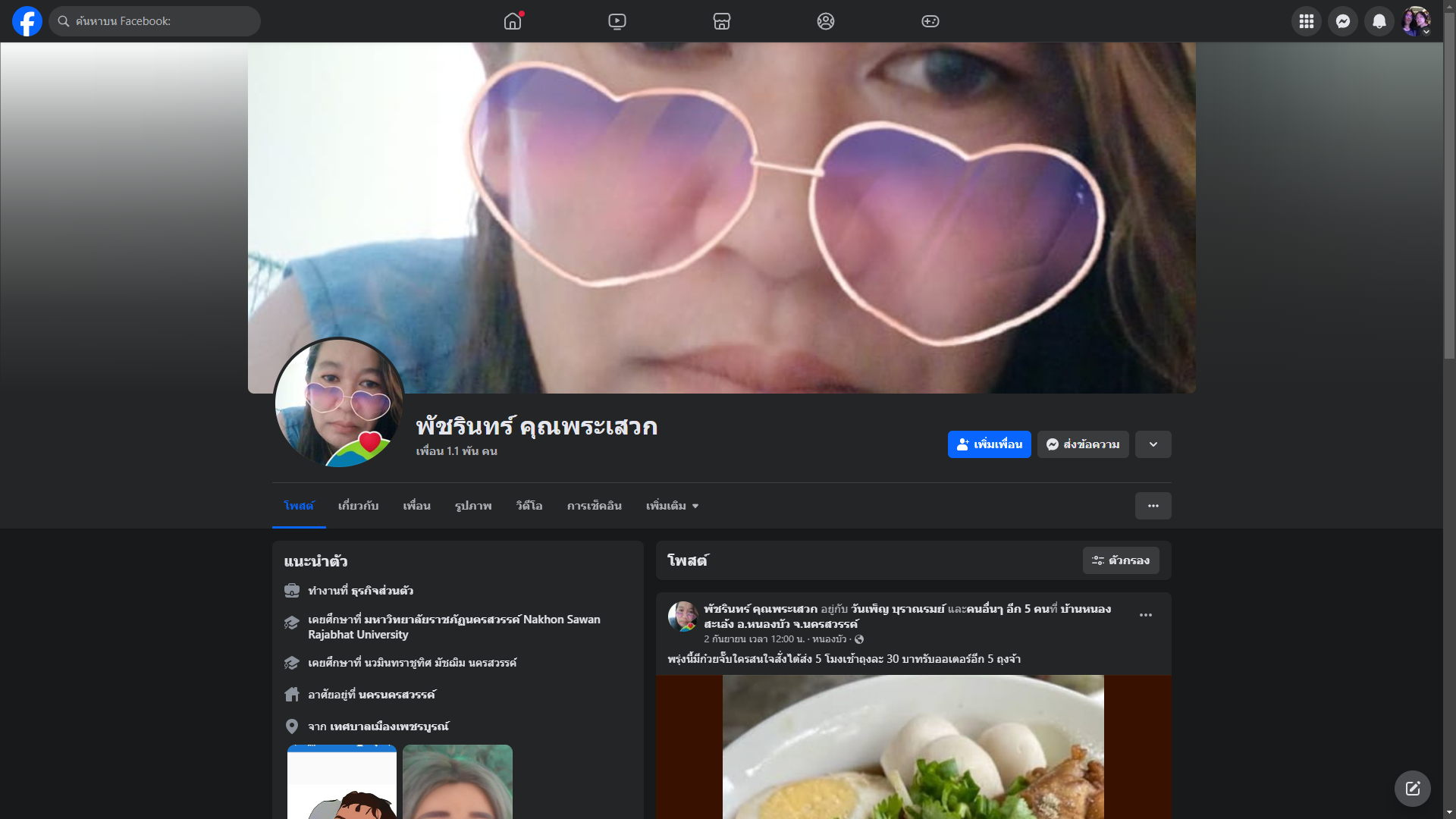Image resolution: width=1456 pixels, height=819 pixels.
Task: Open the nine-dot menu grid icon
Action: pyautogui.click(x=1306, y=21)
